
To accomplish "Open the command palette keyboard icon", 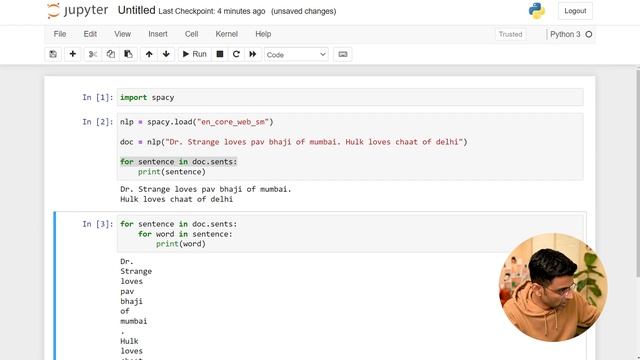I will [x=343, y=54].
